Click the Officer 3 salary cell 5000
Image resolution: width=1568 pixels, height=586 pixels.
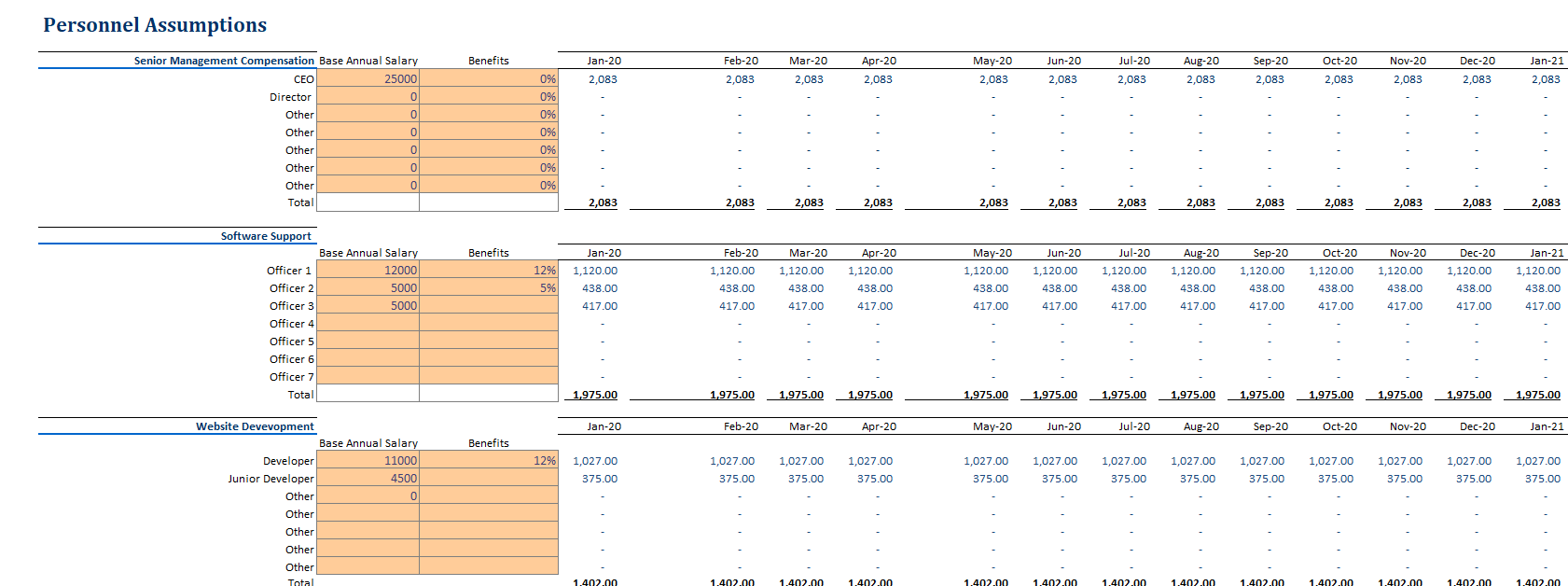pyautogui.click(x=368, y=306)
